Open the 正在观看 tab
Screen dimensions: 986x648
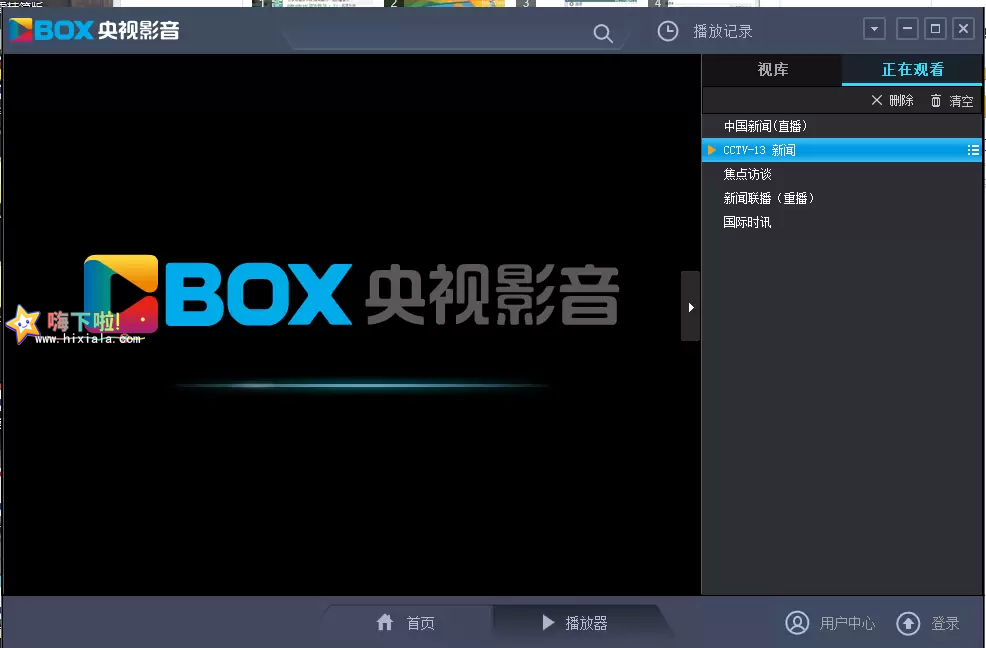pyautogui.click(x=913, y=70)
